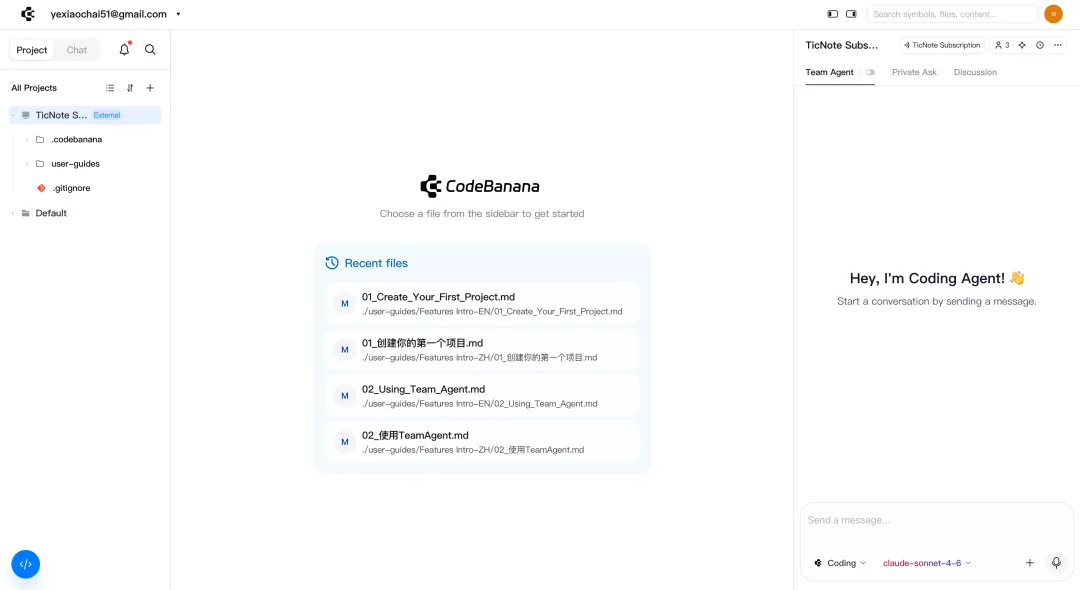Open the Coding mode dropdown
Image resolution: width=1080 pixels, height=590 pixels.
click(x=840, y=563)
